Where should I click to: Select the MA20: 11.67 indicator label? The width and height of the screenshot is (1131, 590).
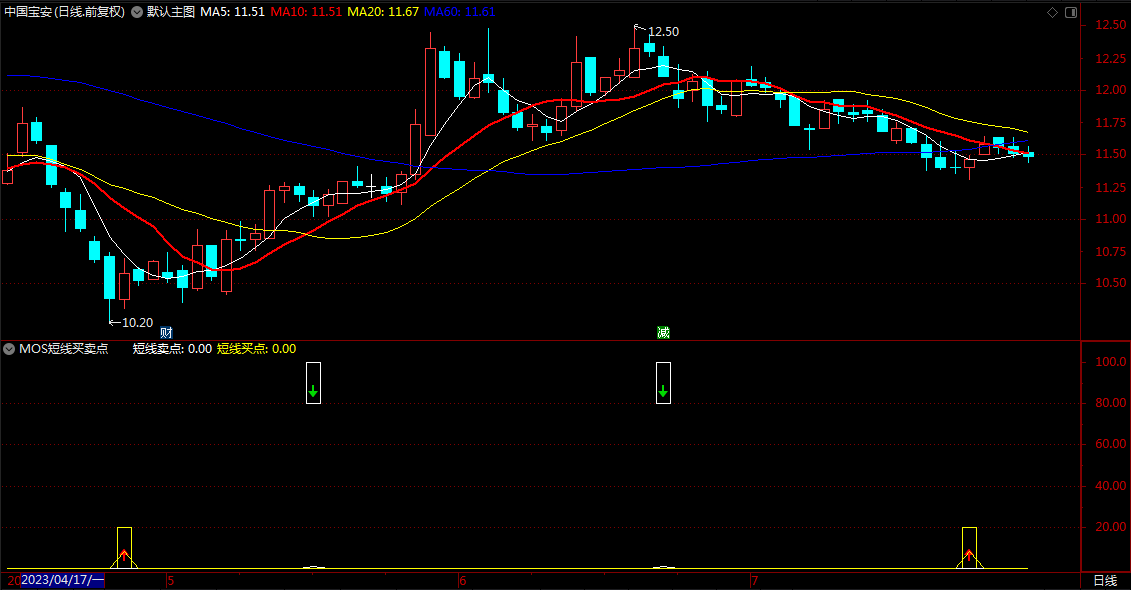(x=383, y=12)
